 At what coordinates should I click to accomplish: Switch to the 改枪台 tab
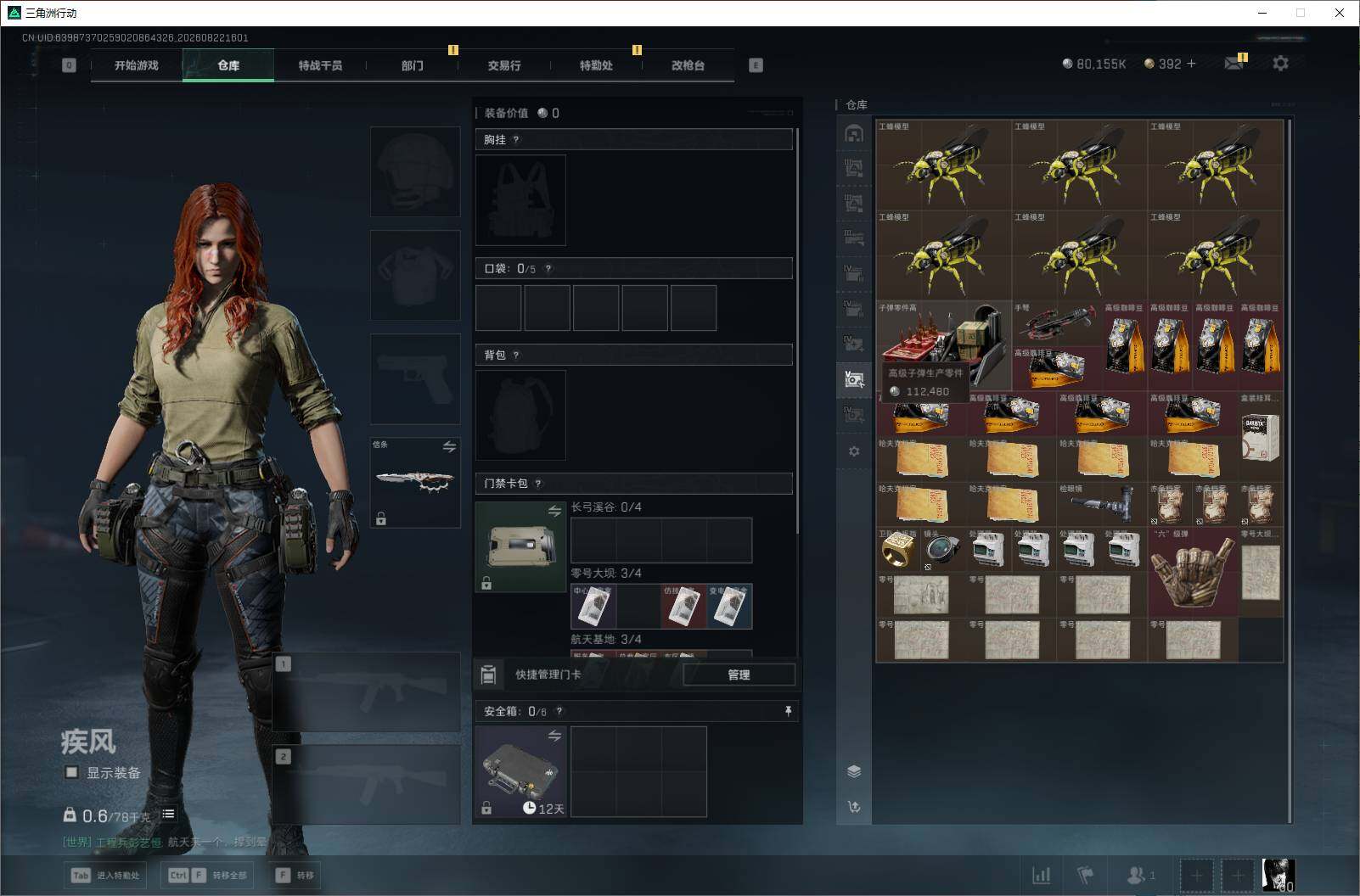click(x=688, y=65)
